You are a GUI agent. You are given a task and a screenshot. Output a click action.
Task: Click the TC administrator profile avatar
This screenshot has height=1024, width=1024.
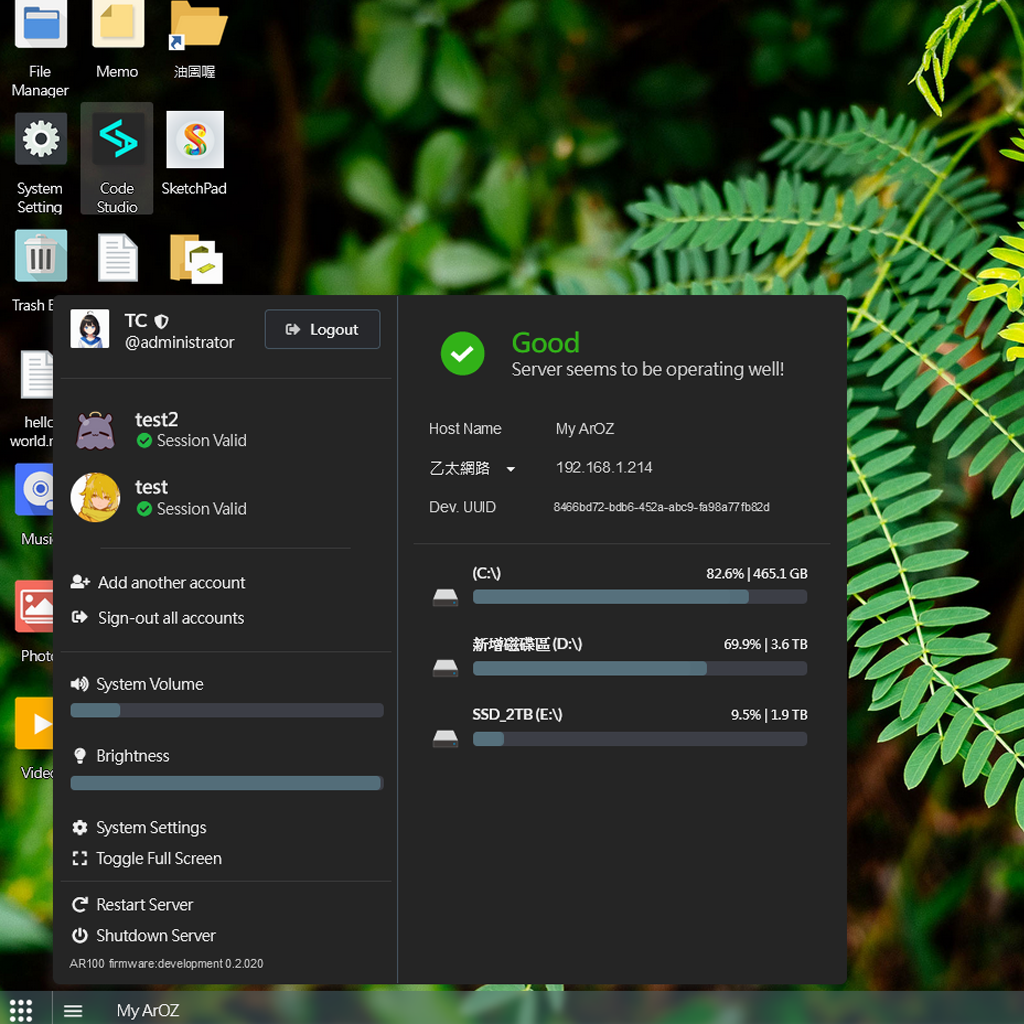[90, 329]
